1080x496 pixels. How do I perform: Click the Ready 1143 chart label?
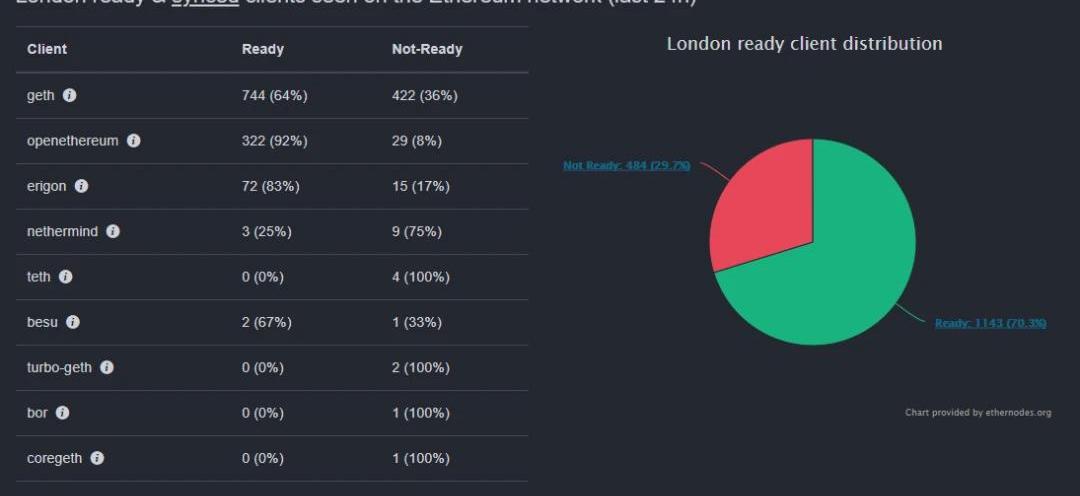[x=990, y=322]
